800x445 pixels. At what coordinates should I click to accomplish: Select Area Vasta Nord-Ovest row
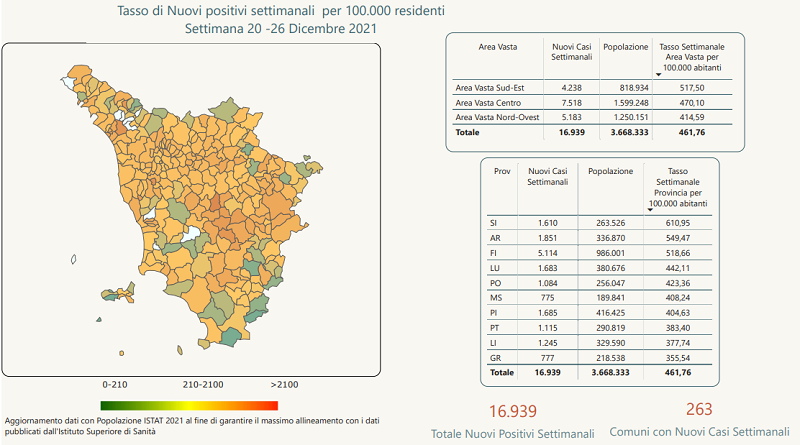point(595,117)
